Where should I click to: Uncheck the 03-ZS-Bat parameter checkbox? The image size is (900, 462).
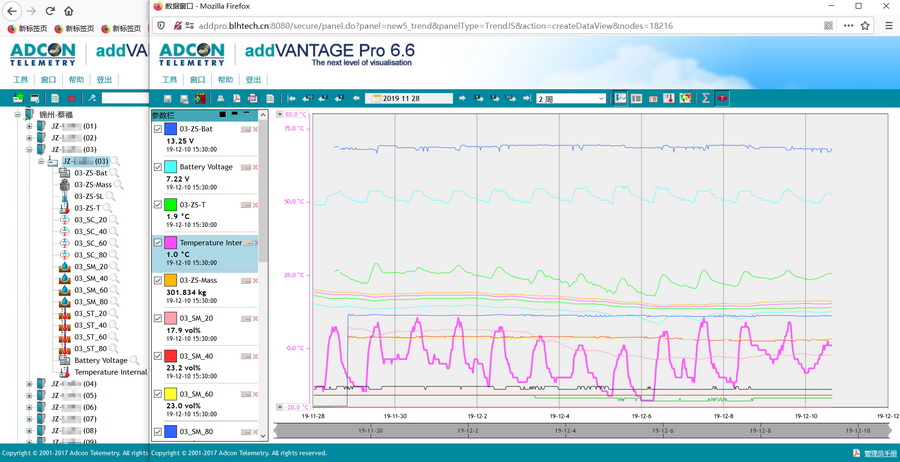coord(158,129)
